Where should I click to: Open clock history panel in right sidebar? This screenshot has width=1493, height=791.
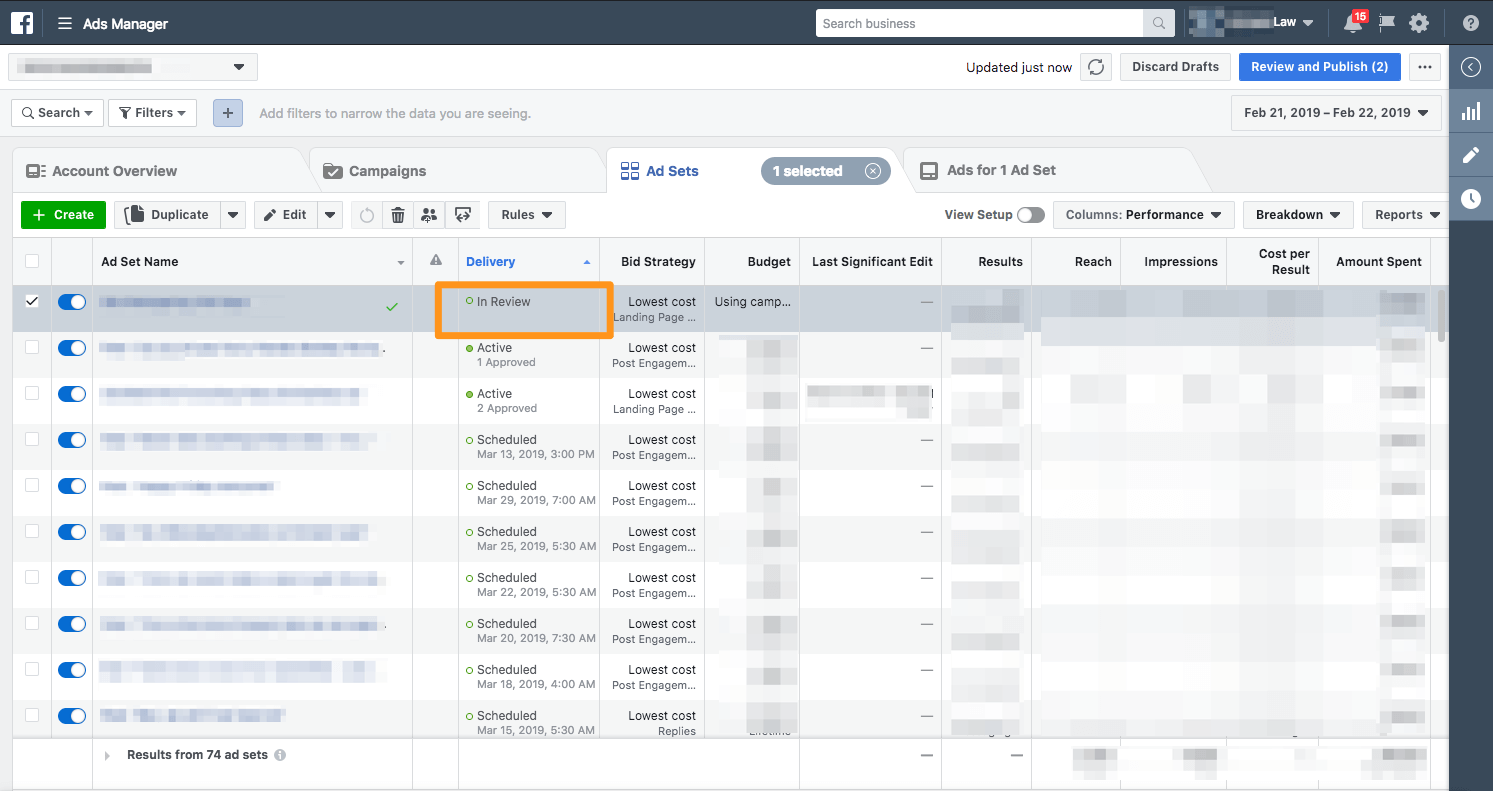(1471, 199)
